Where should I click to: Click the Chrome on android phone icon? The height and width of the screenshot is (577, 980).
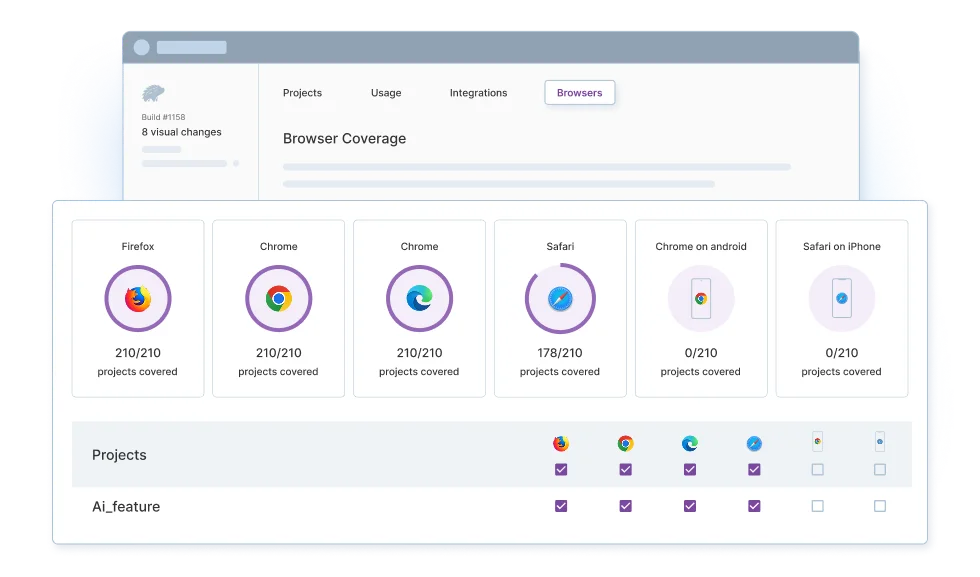pyautogui.click(x=701, y=299)
